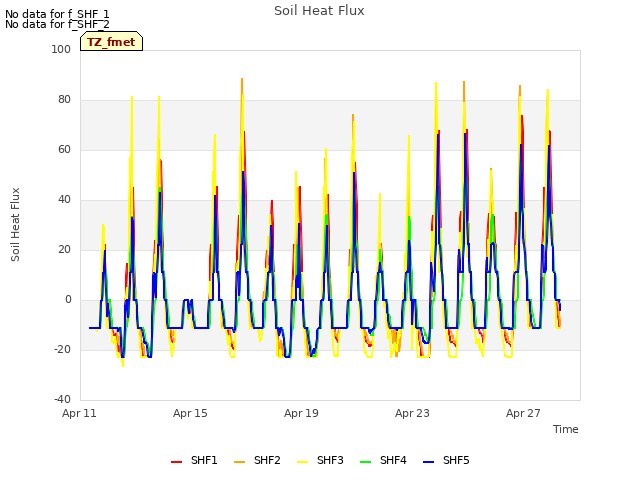
Task: Click the -40 y-axis tick label
Action: coord(62,399)
